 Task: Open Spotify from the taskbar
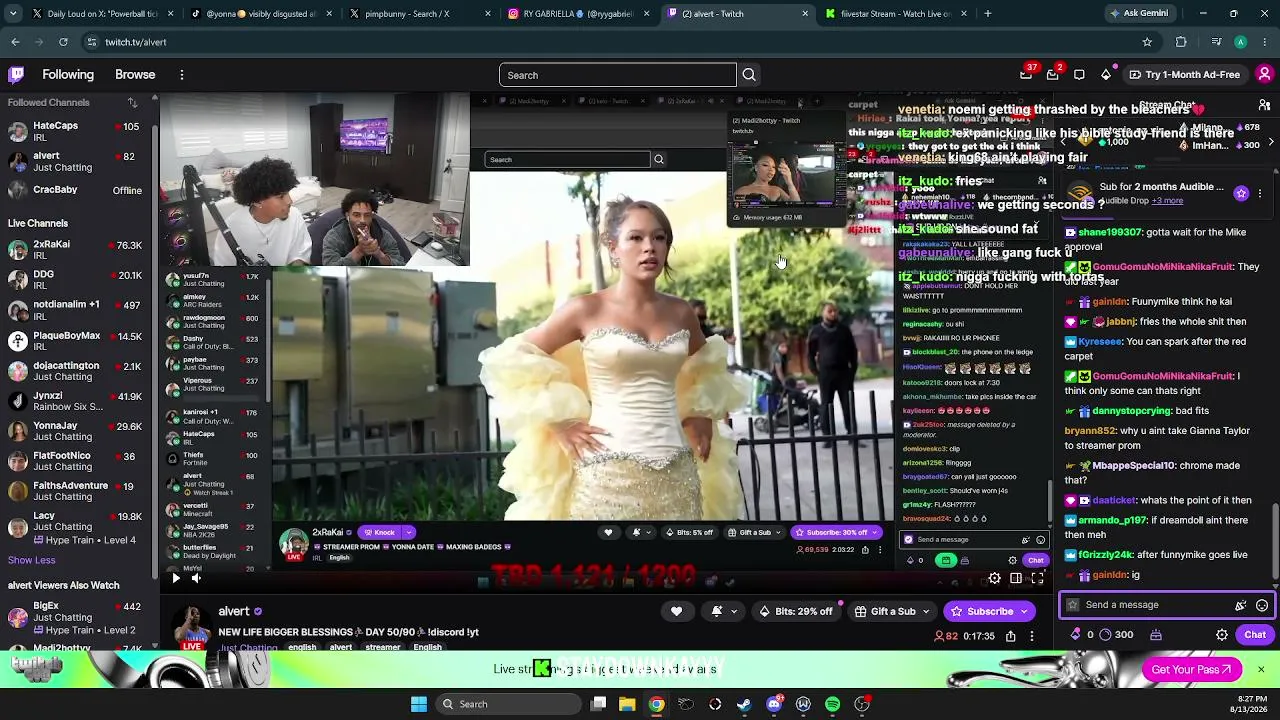(832, 704)
